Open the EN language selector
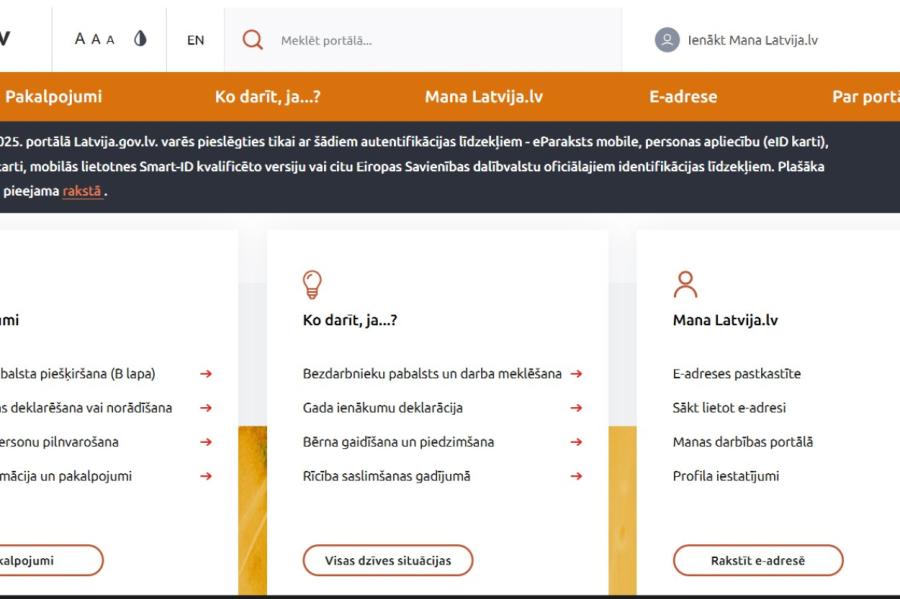The width and height of the screenshot is (900, 599). point(194,40)
